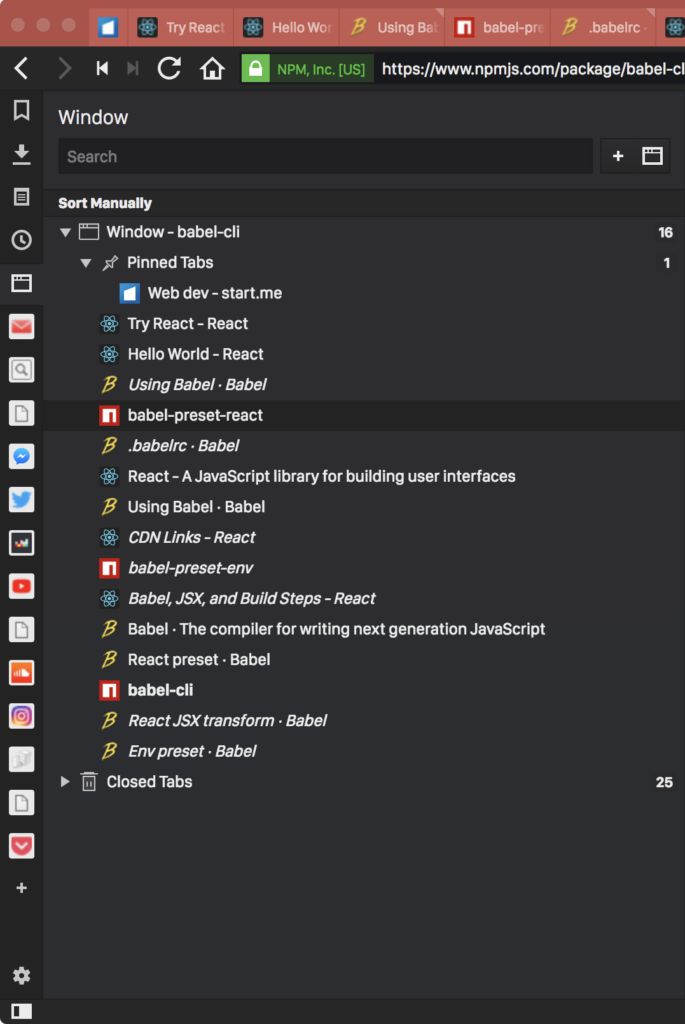This screenshot has width=685, height=1024.
Task: Click the Search field in Window panel
Action: coord(325,156)
